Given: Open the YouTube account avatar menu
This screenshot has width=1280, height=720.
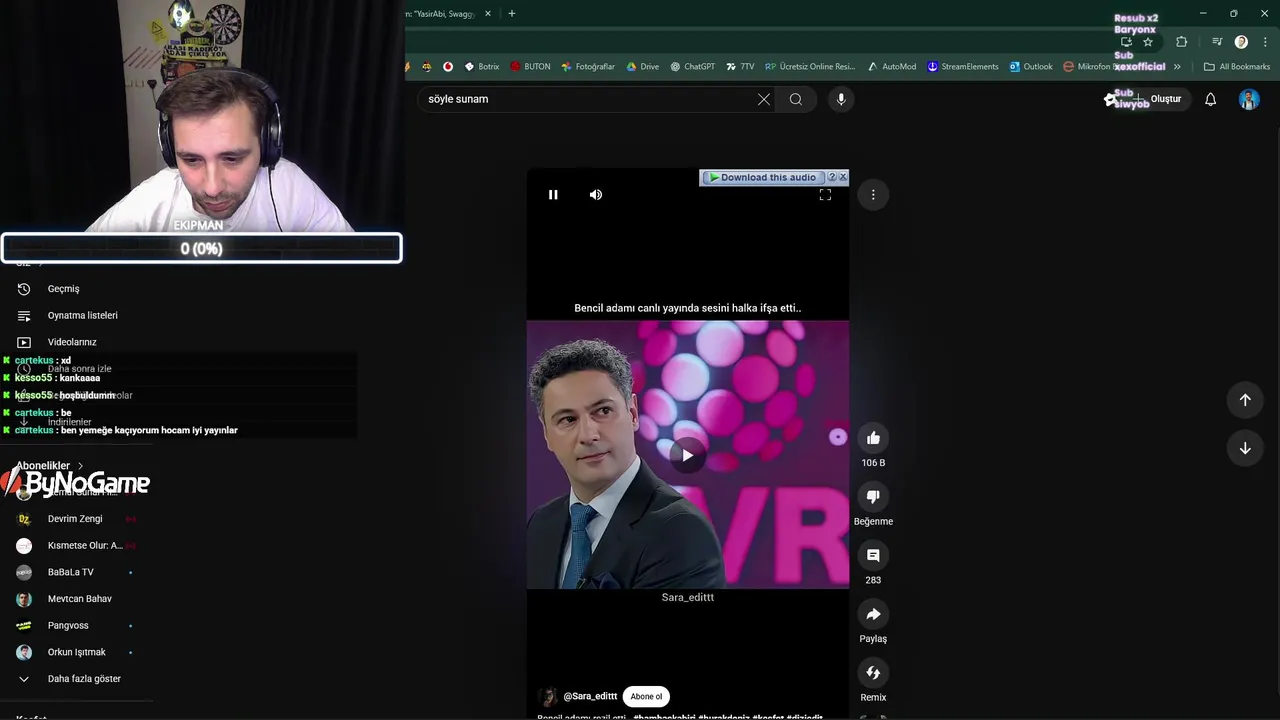Looking at the screenshot, I should pos(1249,99).
